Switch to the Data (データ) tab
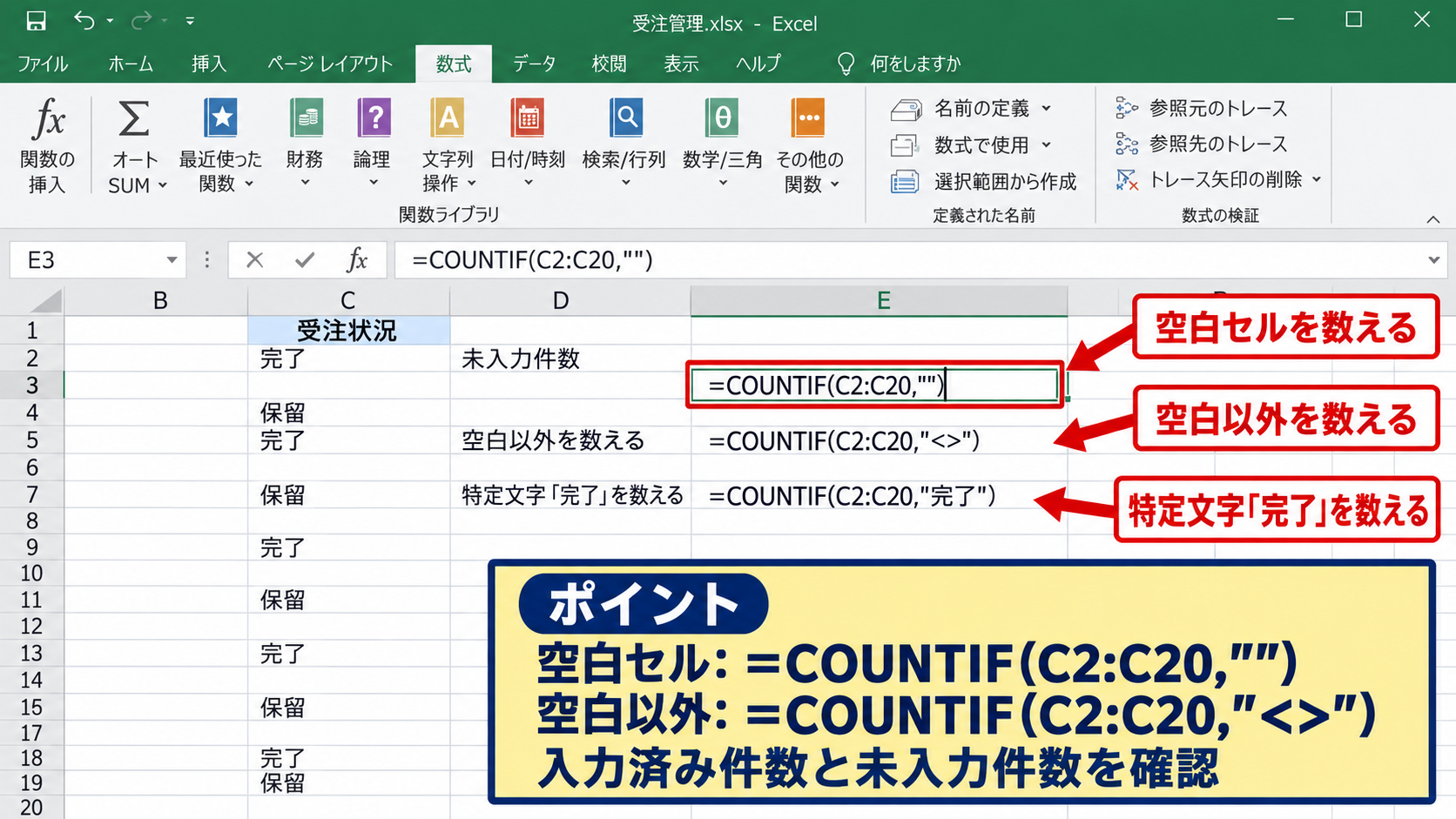The image size is (1456, 819). (x=534, y=64)
